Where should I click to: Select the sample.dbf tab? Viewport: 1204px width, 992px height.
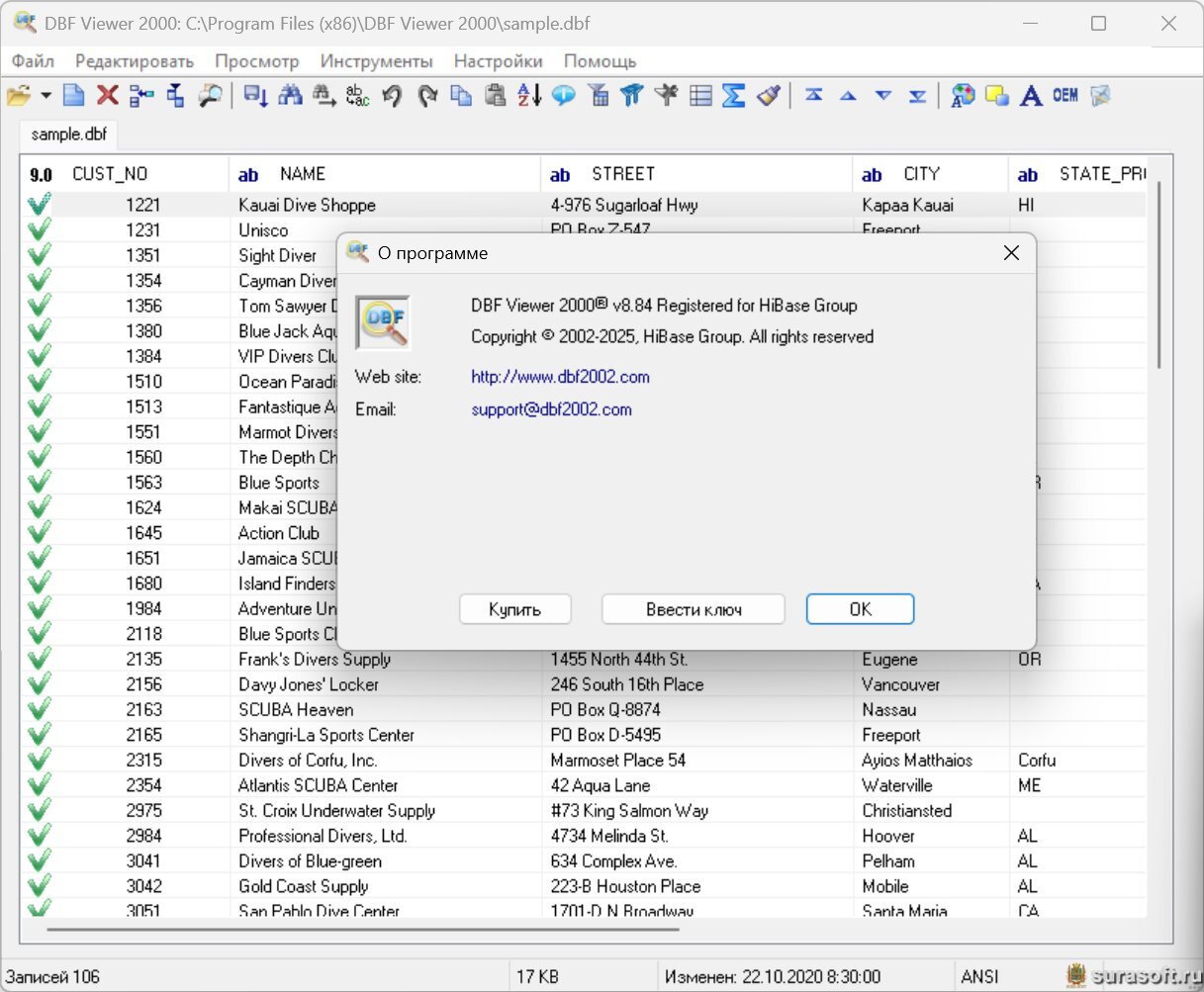[68, 134]
